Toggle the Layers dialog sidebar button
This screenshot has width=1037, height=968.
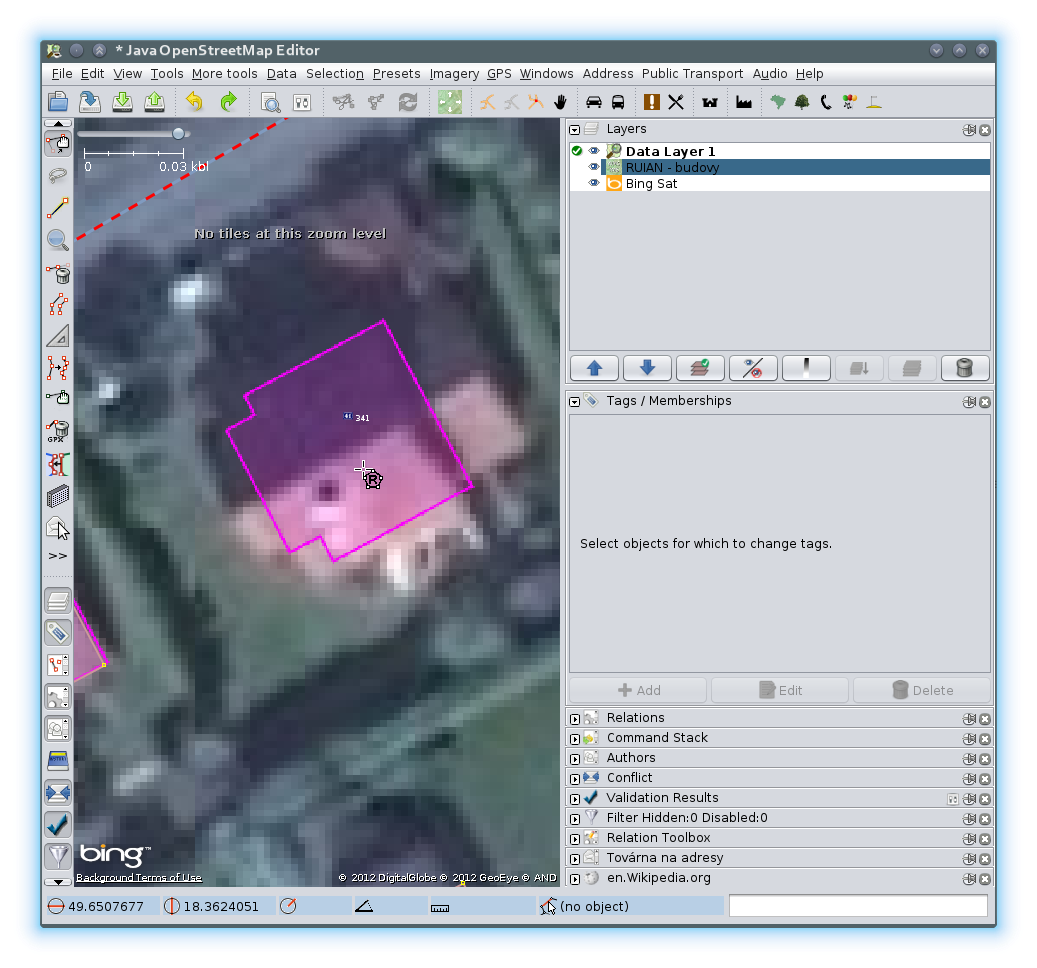pos(58,601)
